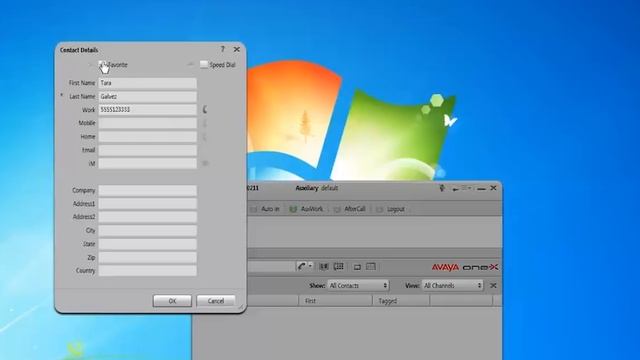Confirm contact with OK button
Image resolution: width=640 pixels, height=360 pixels.
point(172,301)
